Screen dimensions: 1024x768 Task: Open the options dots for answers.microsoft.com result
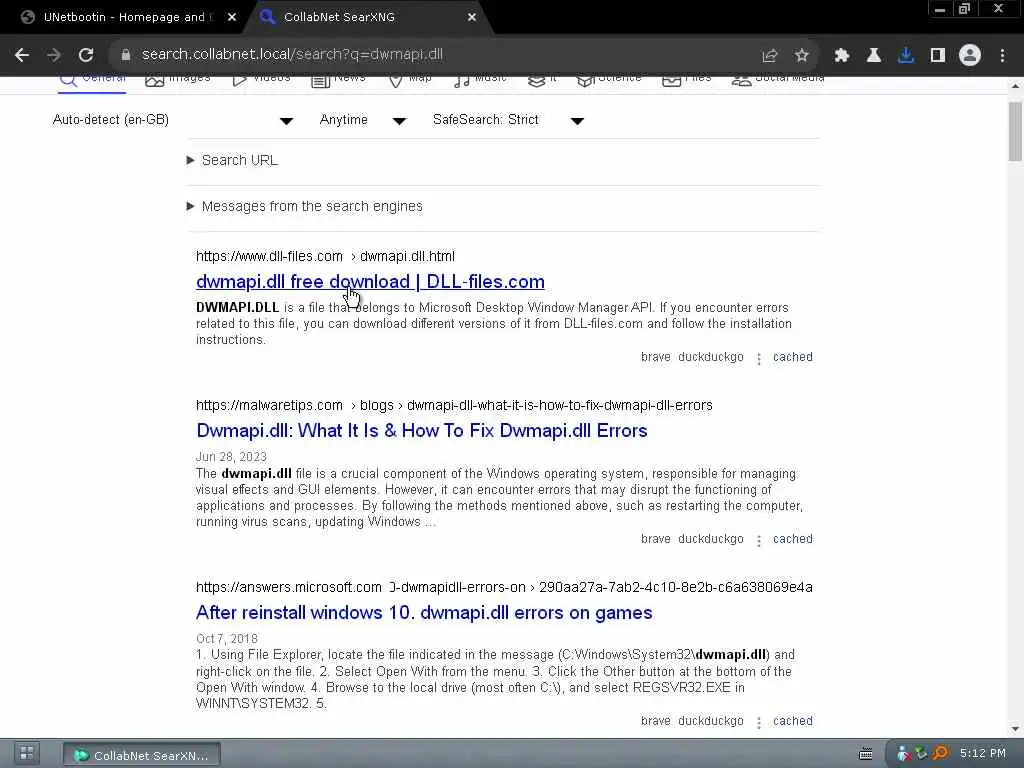click(x=759, y=722)
